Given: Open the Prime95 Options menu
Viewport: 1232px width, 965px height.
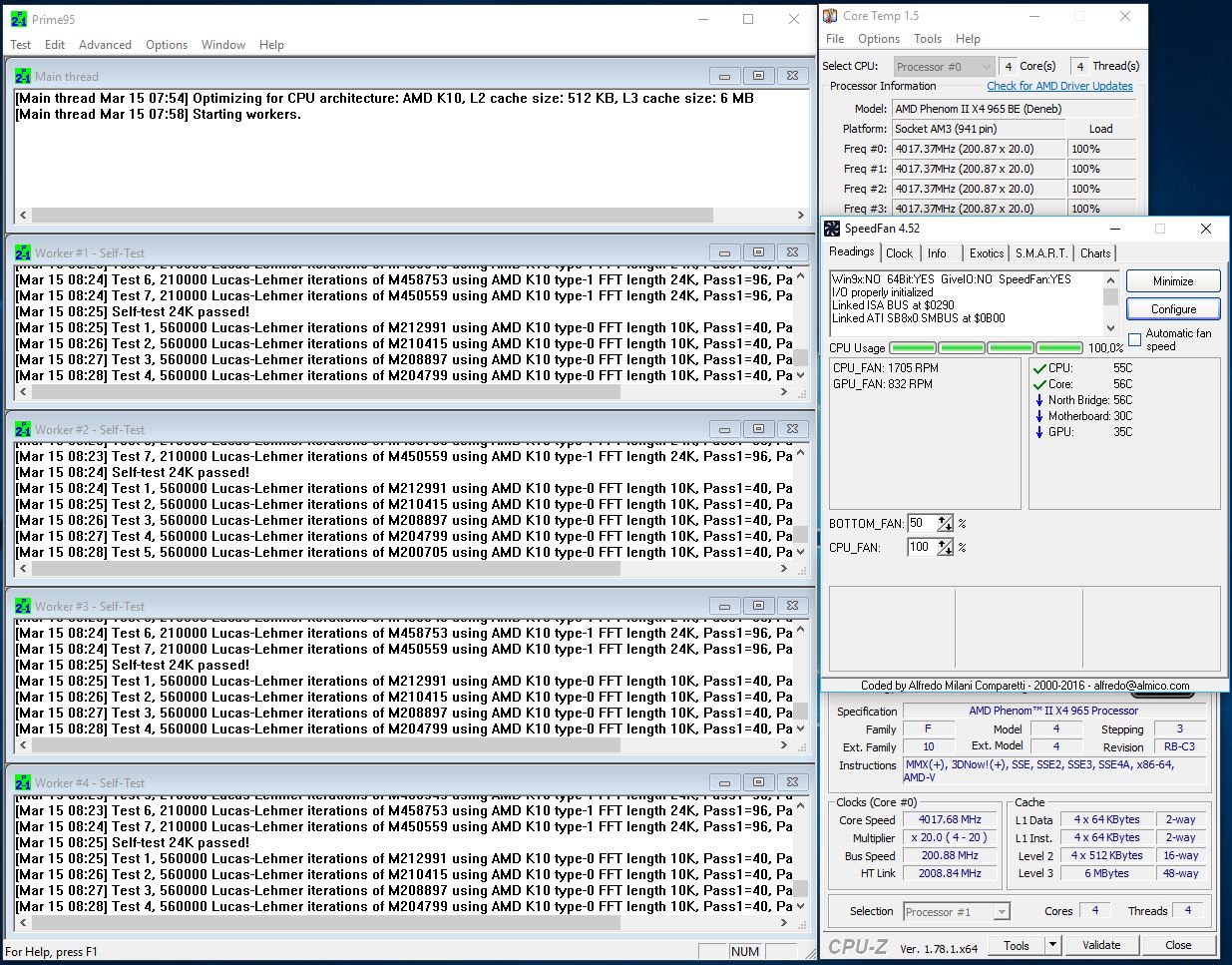Looking at the screenshot, I should (167, 45).
